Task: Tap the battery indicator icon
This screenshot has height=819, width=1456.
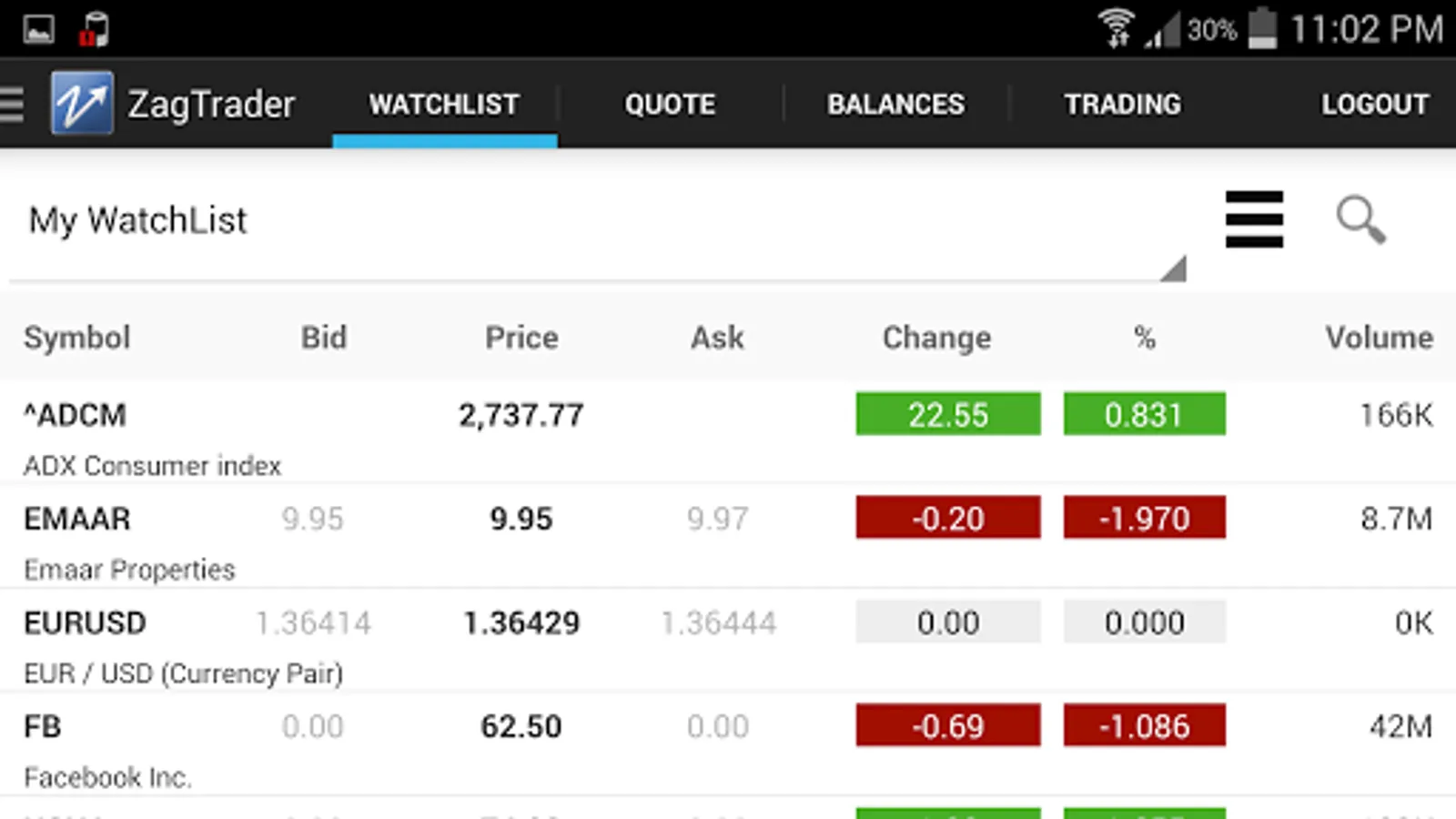Action: (x=1262, y=28)
